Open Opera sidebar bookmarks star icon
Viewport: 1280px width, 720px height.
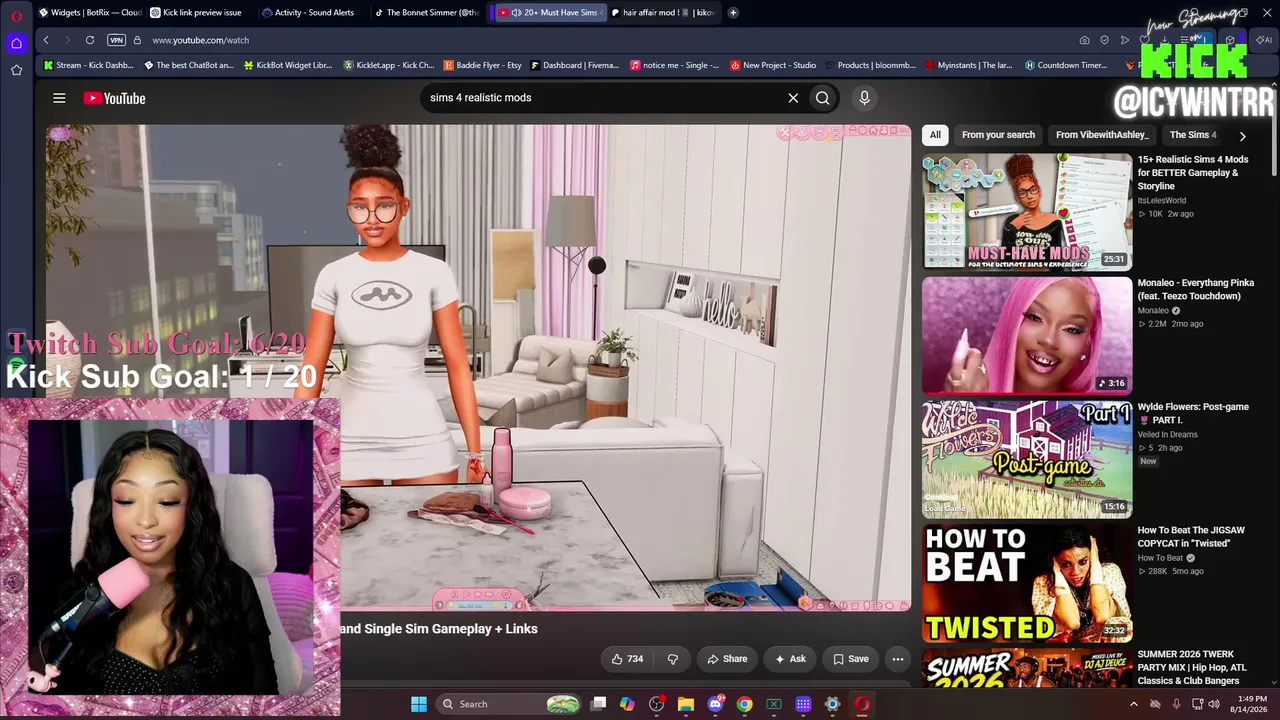pos(16,70)
